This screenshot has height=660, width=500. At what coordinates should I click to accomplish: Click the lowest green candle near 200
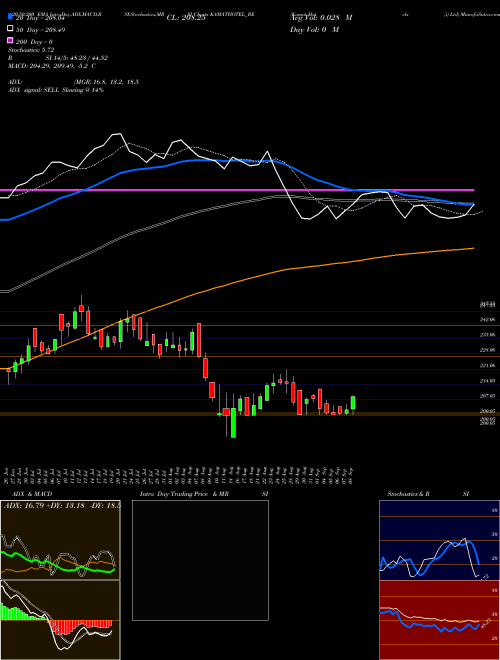pos(233,423)
